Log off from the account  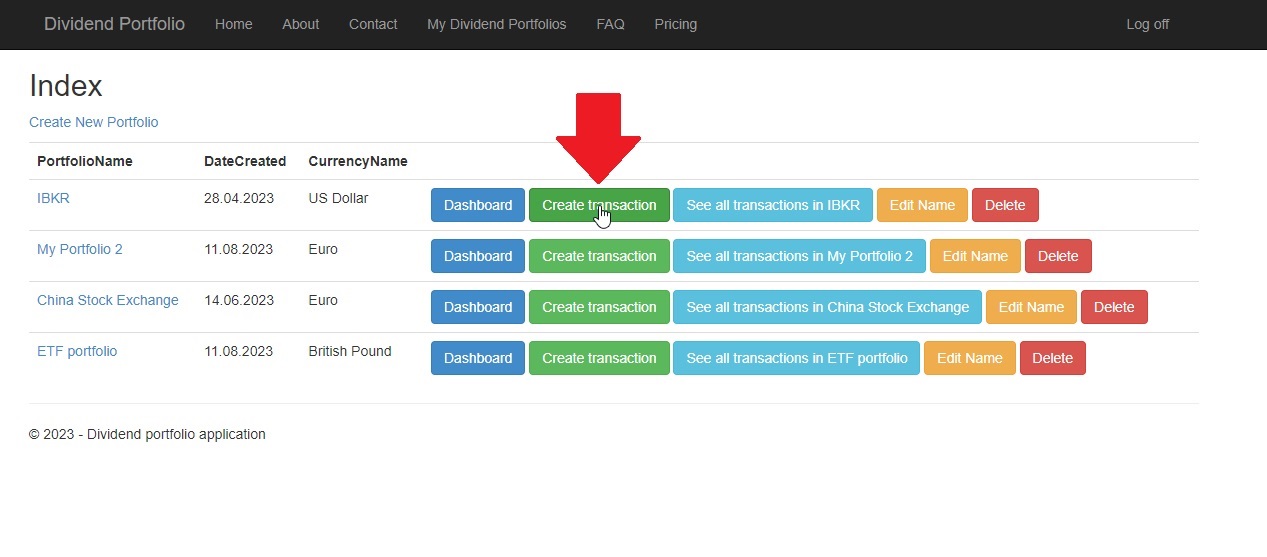(x=1147, y=24)
